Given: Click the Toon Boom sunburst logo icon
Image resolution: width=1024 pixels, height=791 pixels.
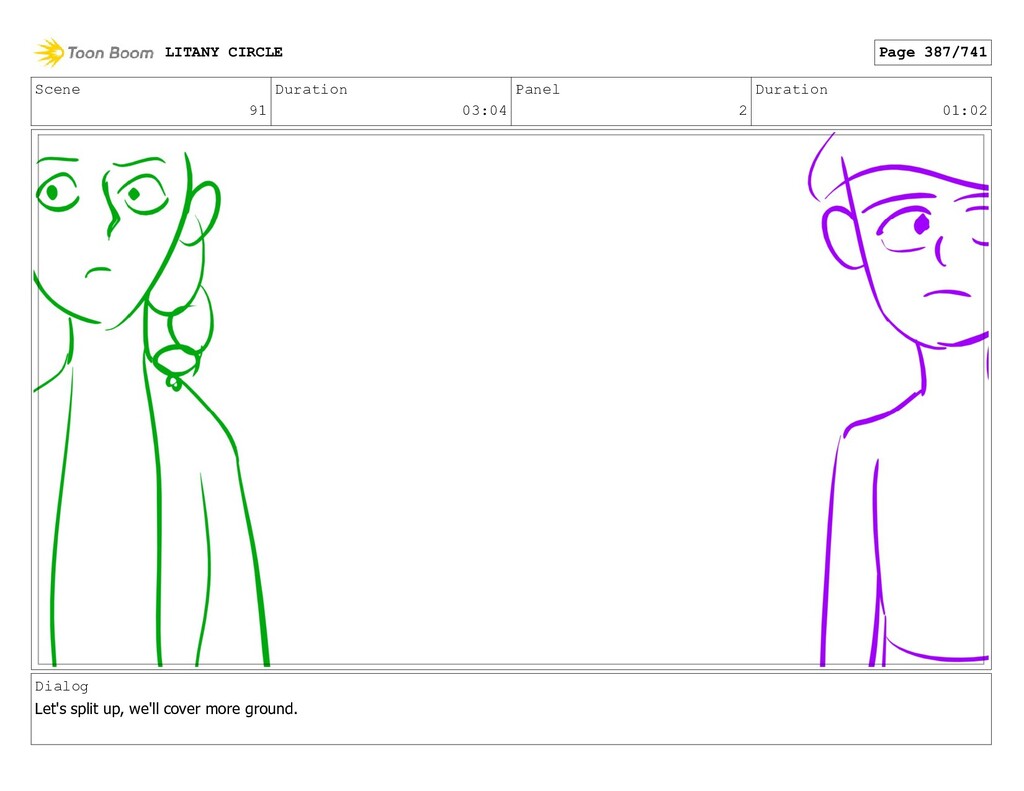Looking at the screenshot, I should [x=49, y=52].
